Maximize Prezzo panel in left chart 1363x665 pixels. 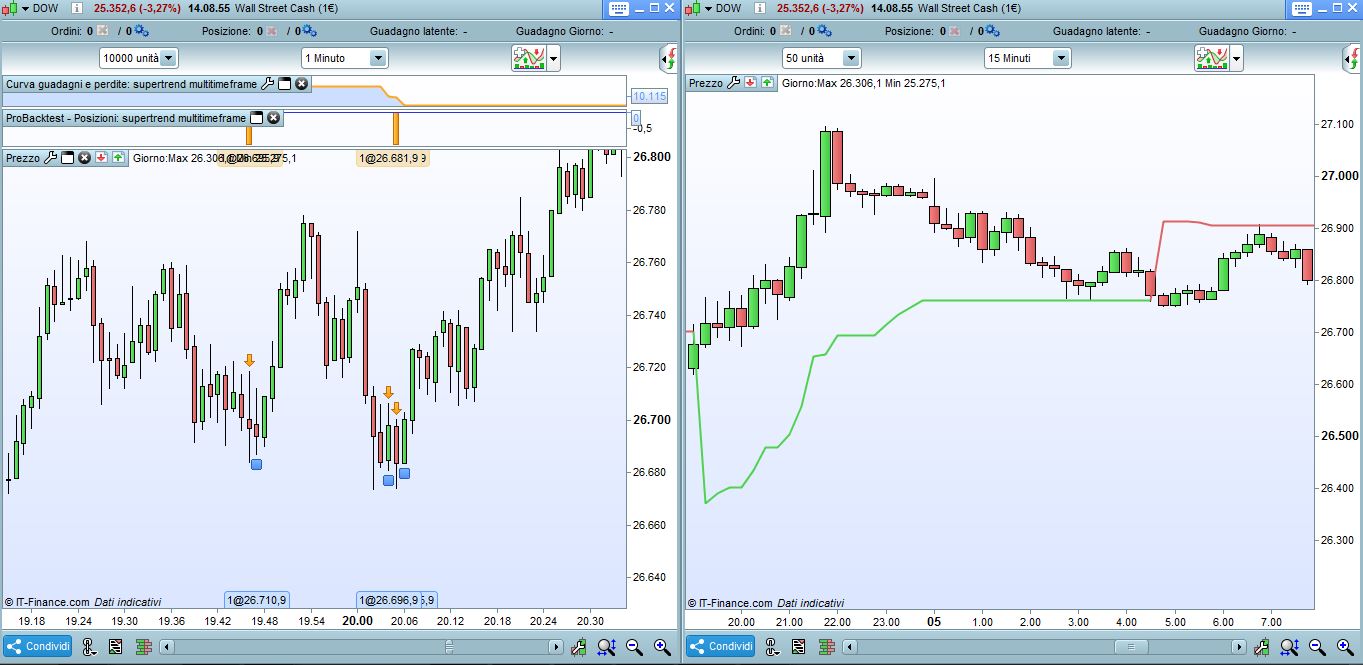point(68,158)
